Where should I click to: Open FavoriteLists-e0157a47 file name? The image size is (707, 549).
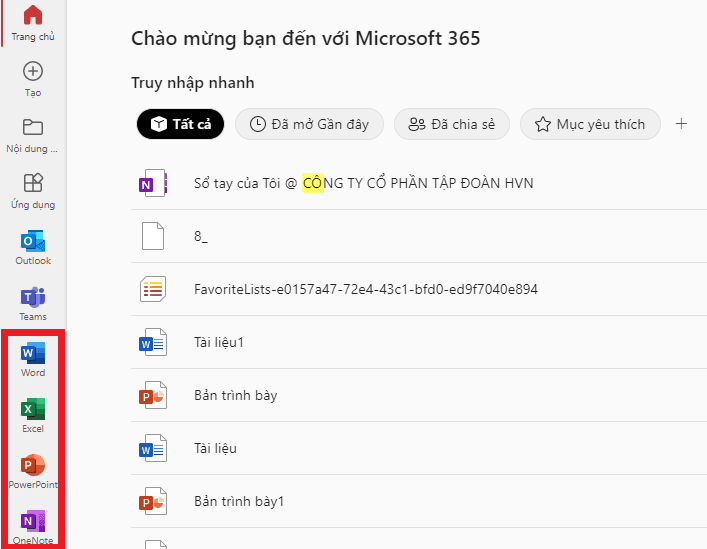point(366,289)
